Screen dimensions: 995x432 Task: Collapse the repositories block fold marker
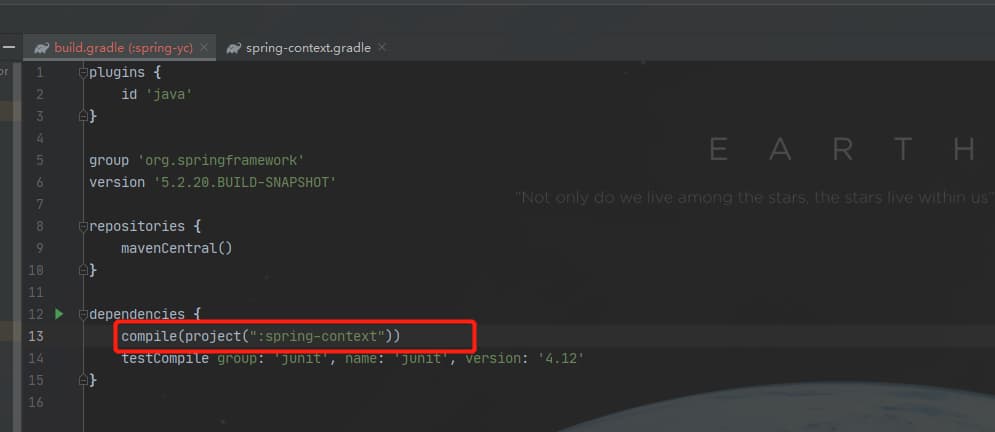83,226
